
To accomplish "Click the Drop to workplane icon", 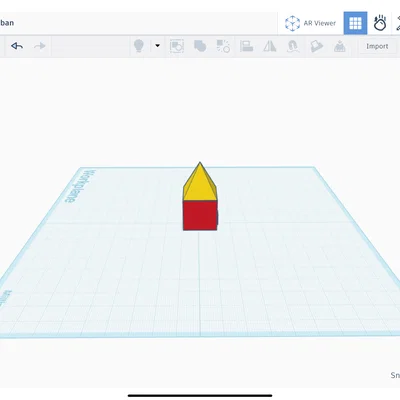I will pyautogui.click(x=339, y=46).
